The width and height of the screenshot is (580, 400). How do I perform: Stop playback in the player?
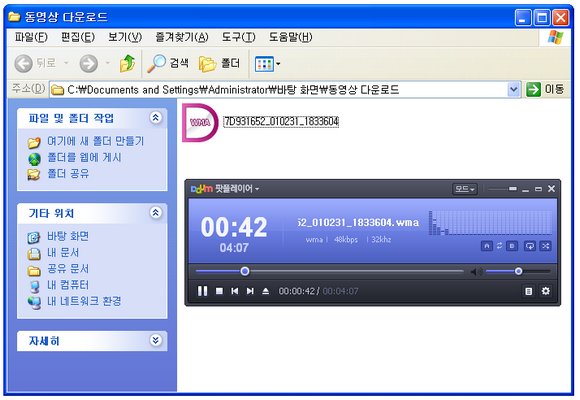point(219,291)
